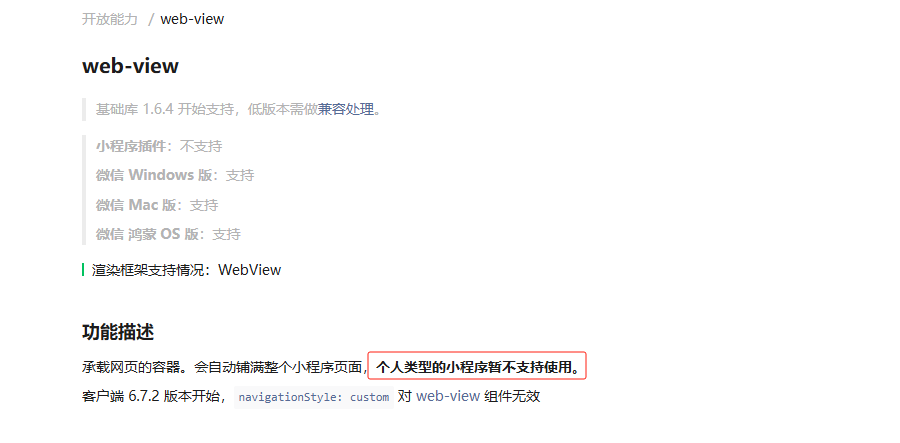Select the 微信 鸿蒙 OS 版 support line
The image size is (900, 443).
tap(168, 234)
